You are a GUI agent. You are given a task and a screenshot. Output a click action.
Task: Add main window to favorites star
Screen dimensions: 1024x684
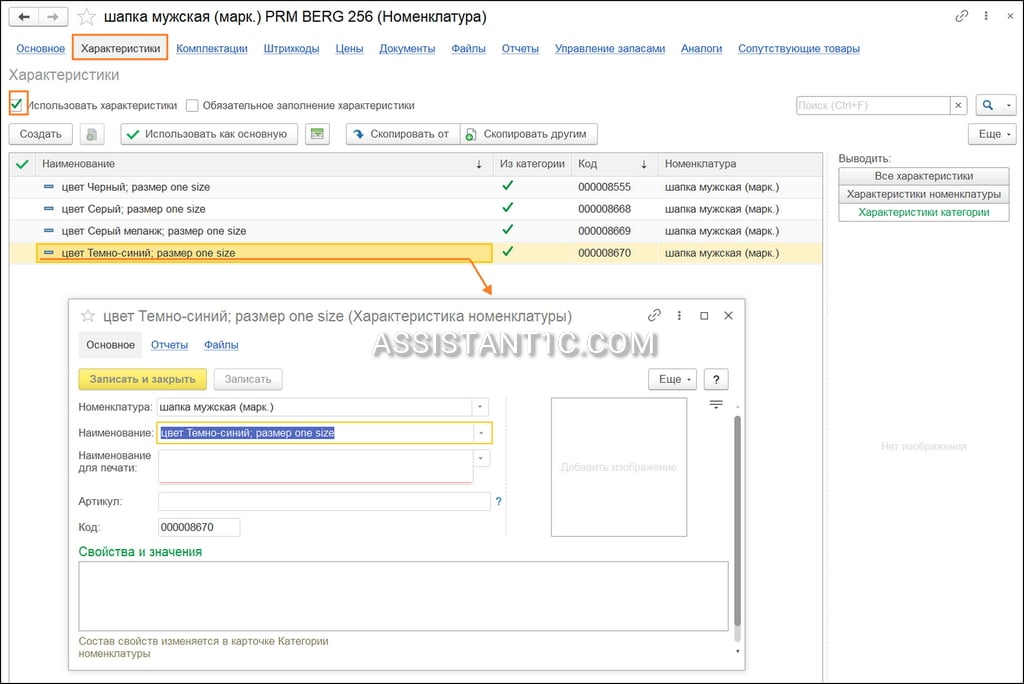click(86, 17)
